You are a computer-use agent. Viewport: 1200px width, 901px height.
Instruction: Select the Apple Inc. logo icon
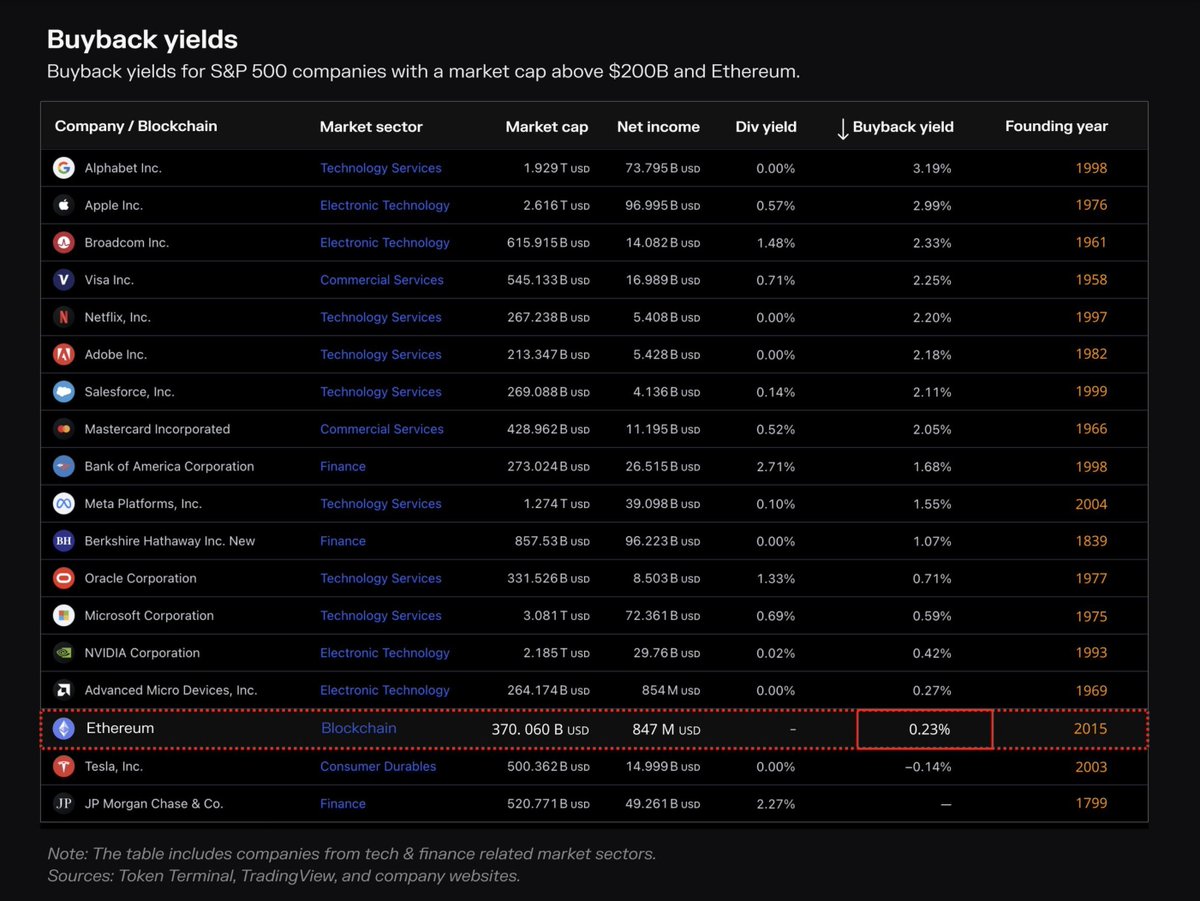[63, 205]
